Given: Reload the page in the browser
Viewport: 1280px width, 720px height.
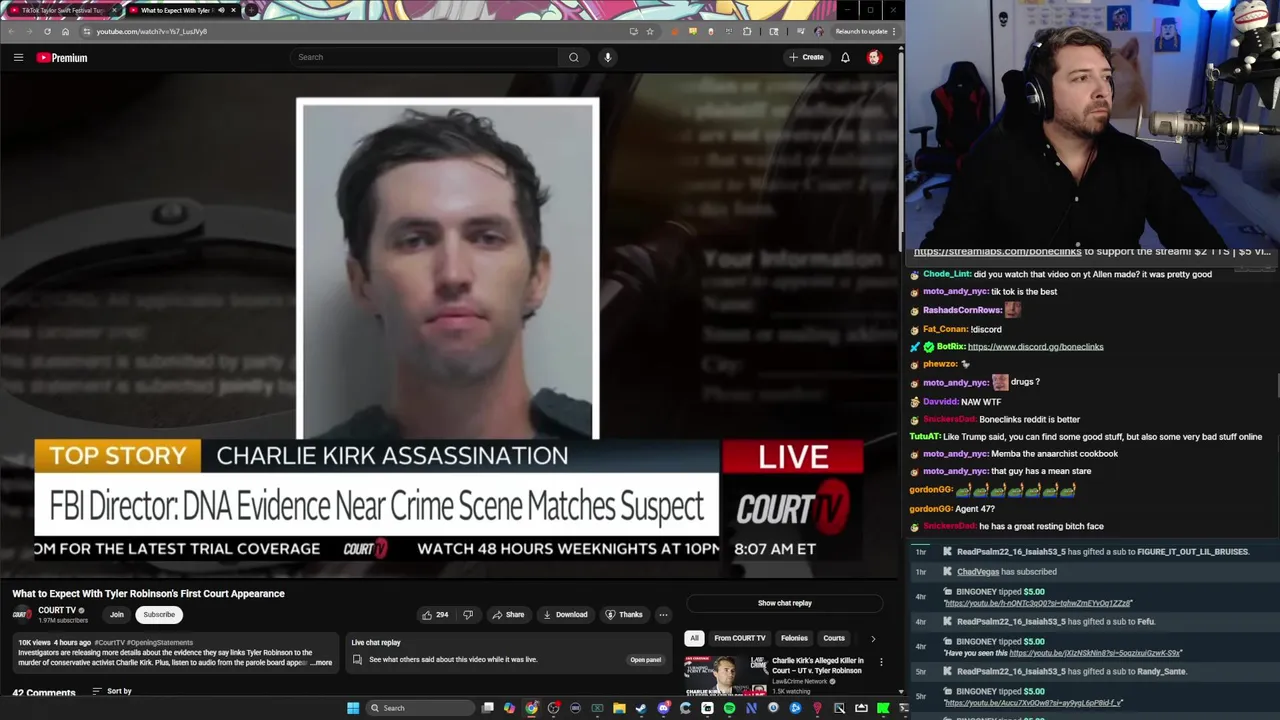Looking at the screenshot, I should (x=47, y=31).
